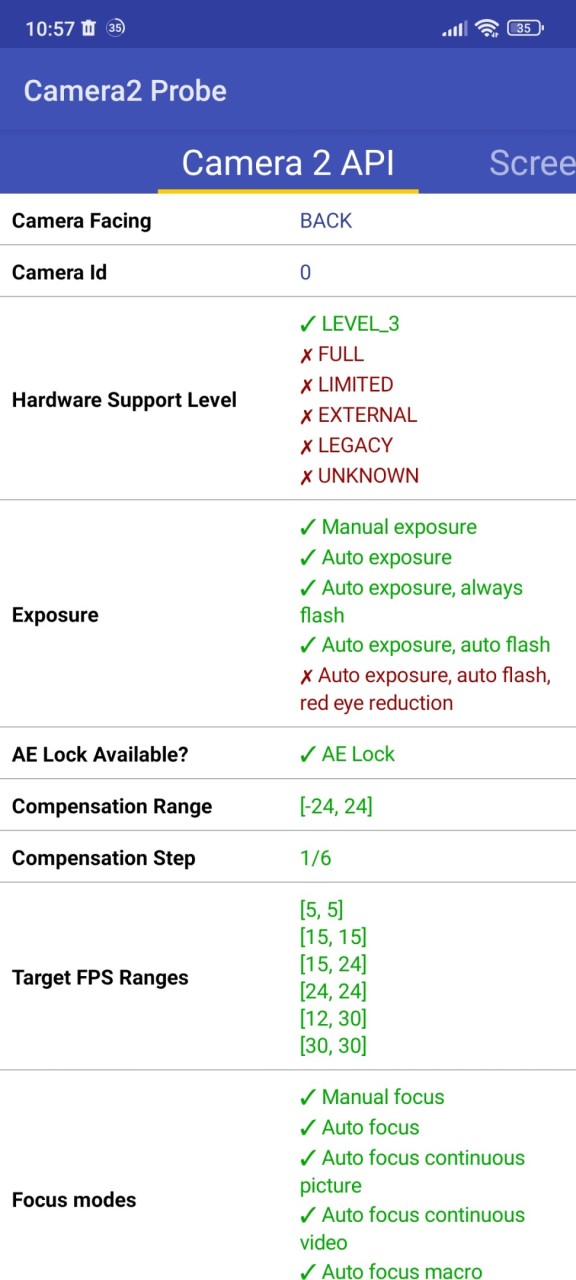Image resolution: width=576 pixels, height=1280 pixels.
Task: Select the Camera Facing BACK value
Action: (326, 220)
